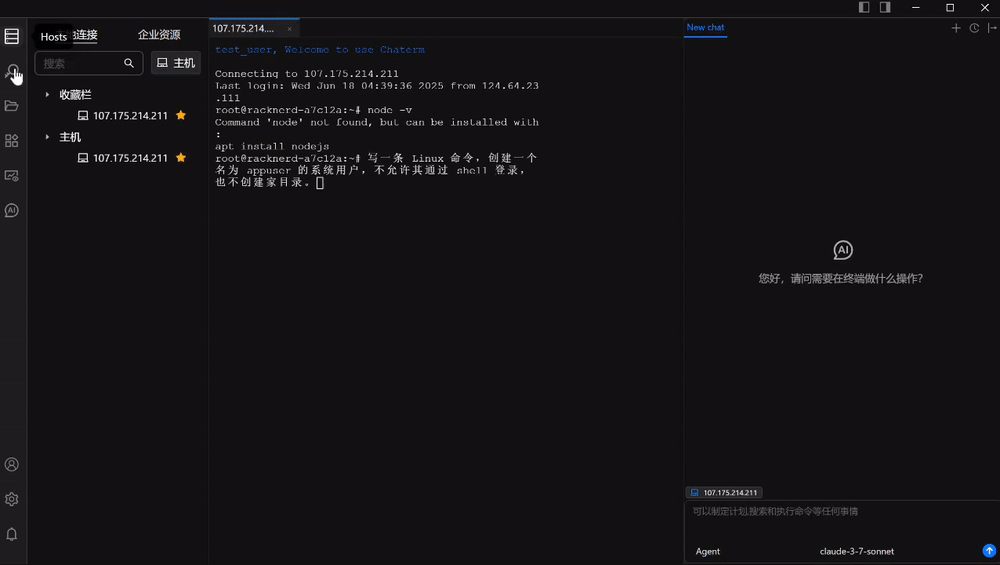Screen dimensions: 1000x565
Task: Open chat history clock icon
Action: [x=974, y=28]
